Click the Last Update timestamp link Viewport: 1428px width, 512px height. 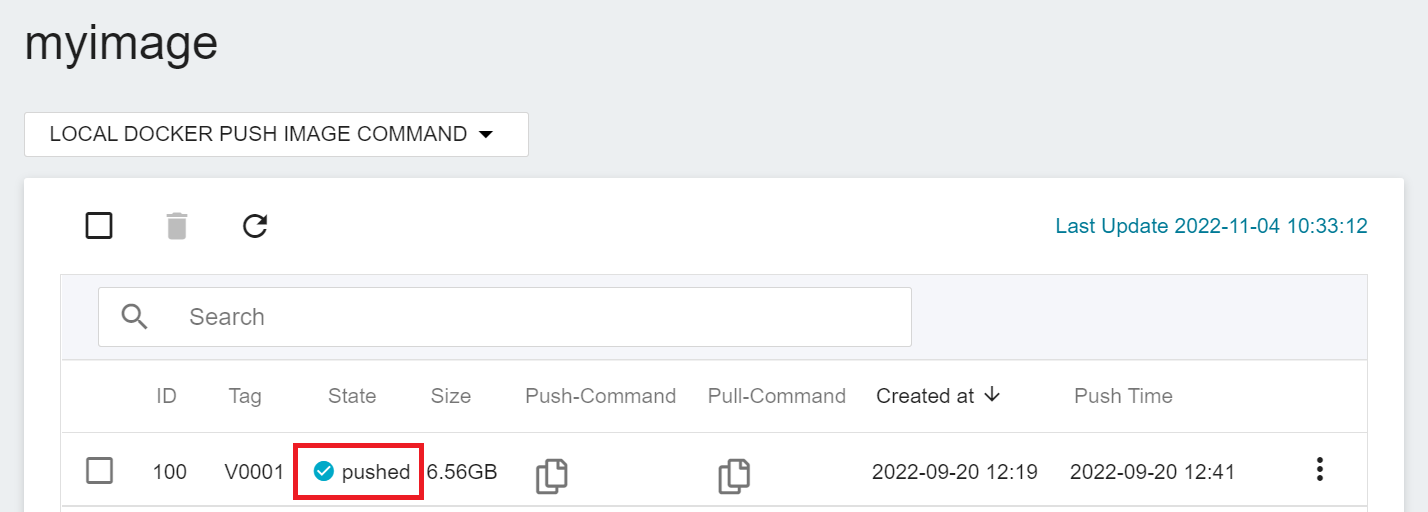(1212, 226)
